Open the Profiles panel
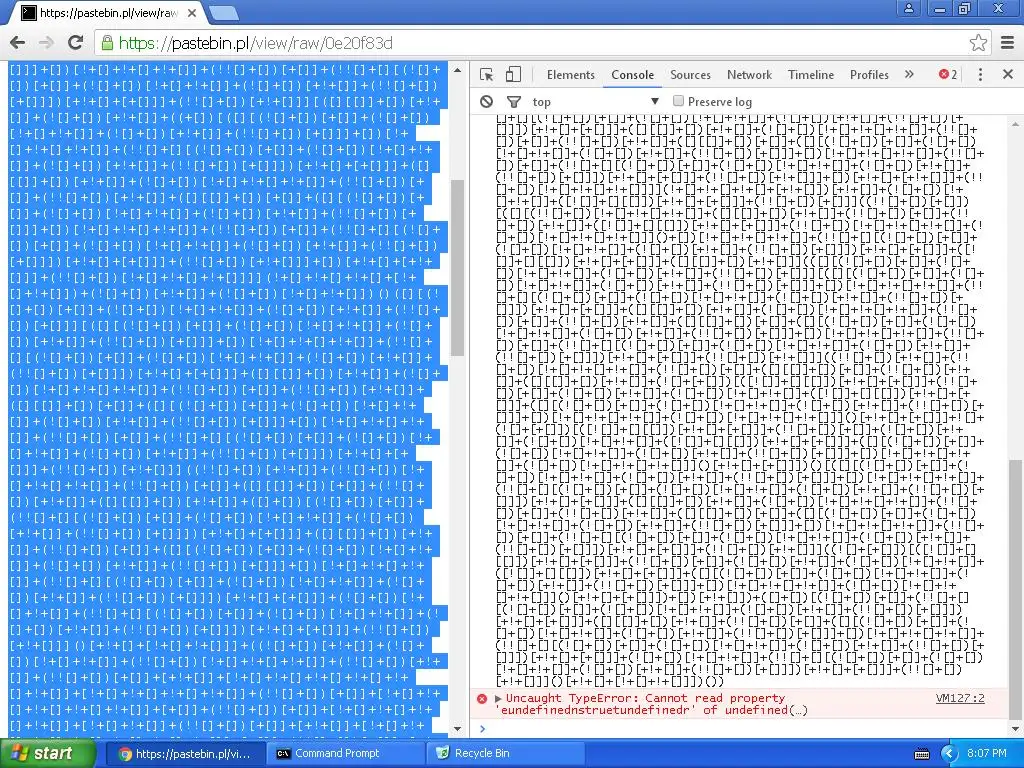The image size is (1024, 768). [869, 74]
